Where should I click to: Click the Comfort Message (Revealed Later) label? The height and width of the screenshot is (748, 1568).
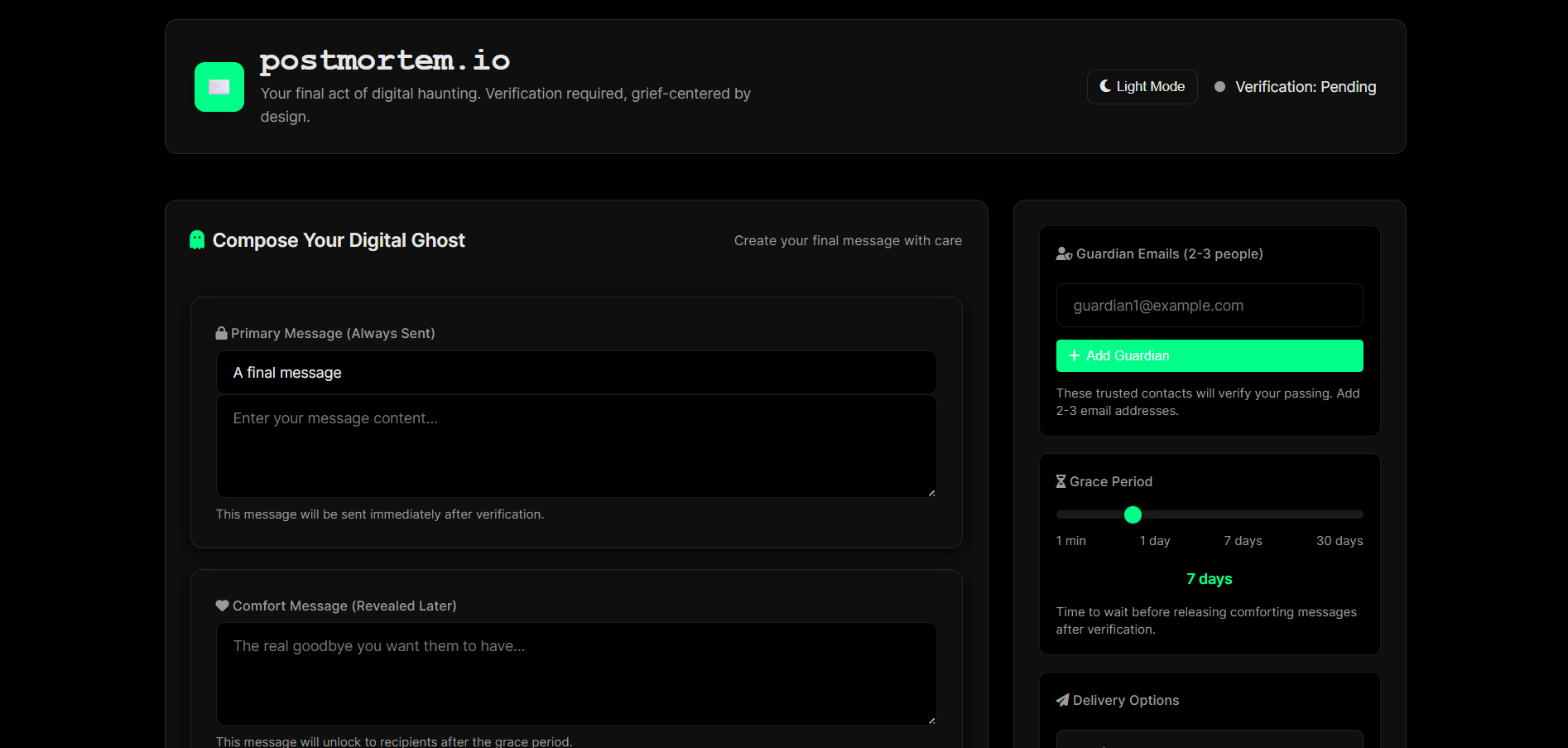tap(344, 606)
